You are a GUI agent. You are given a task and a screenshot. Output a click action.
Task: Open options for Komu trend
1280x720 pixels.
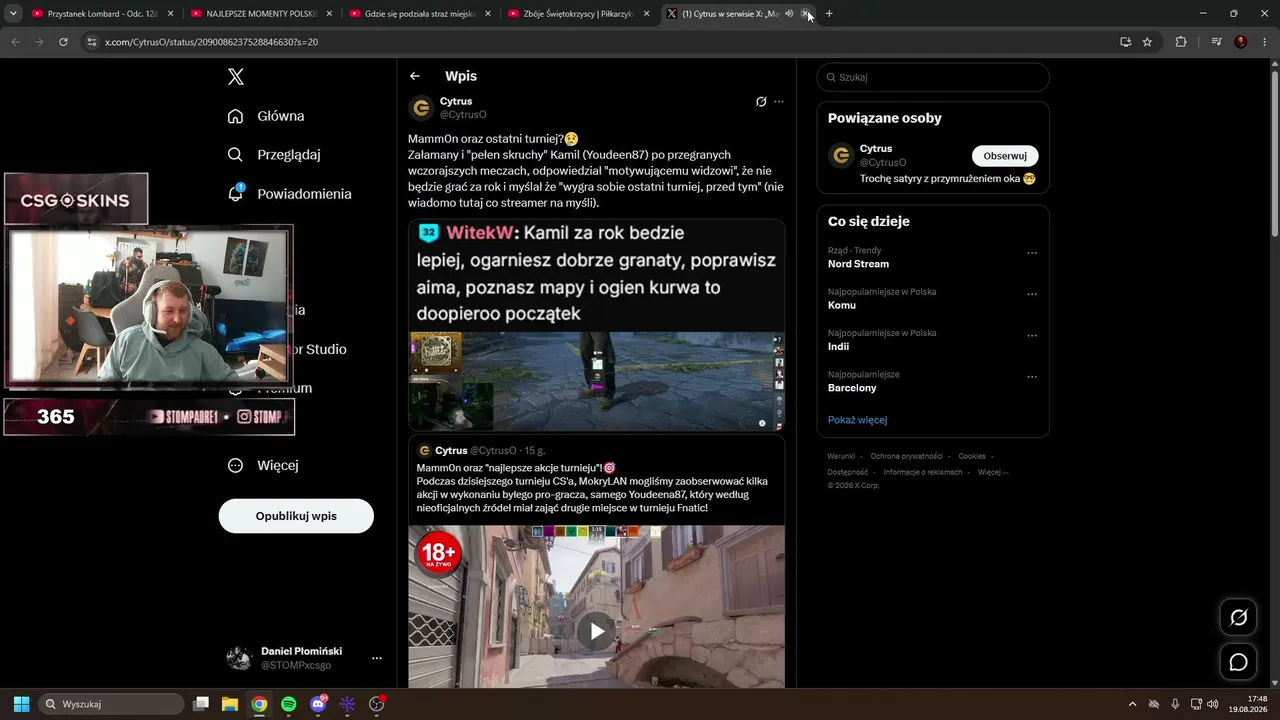[x=1033, y=295]
